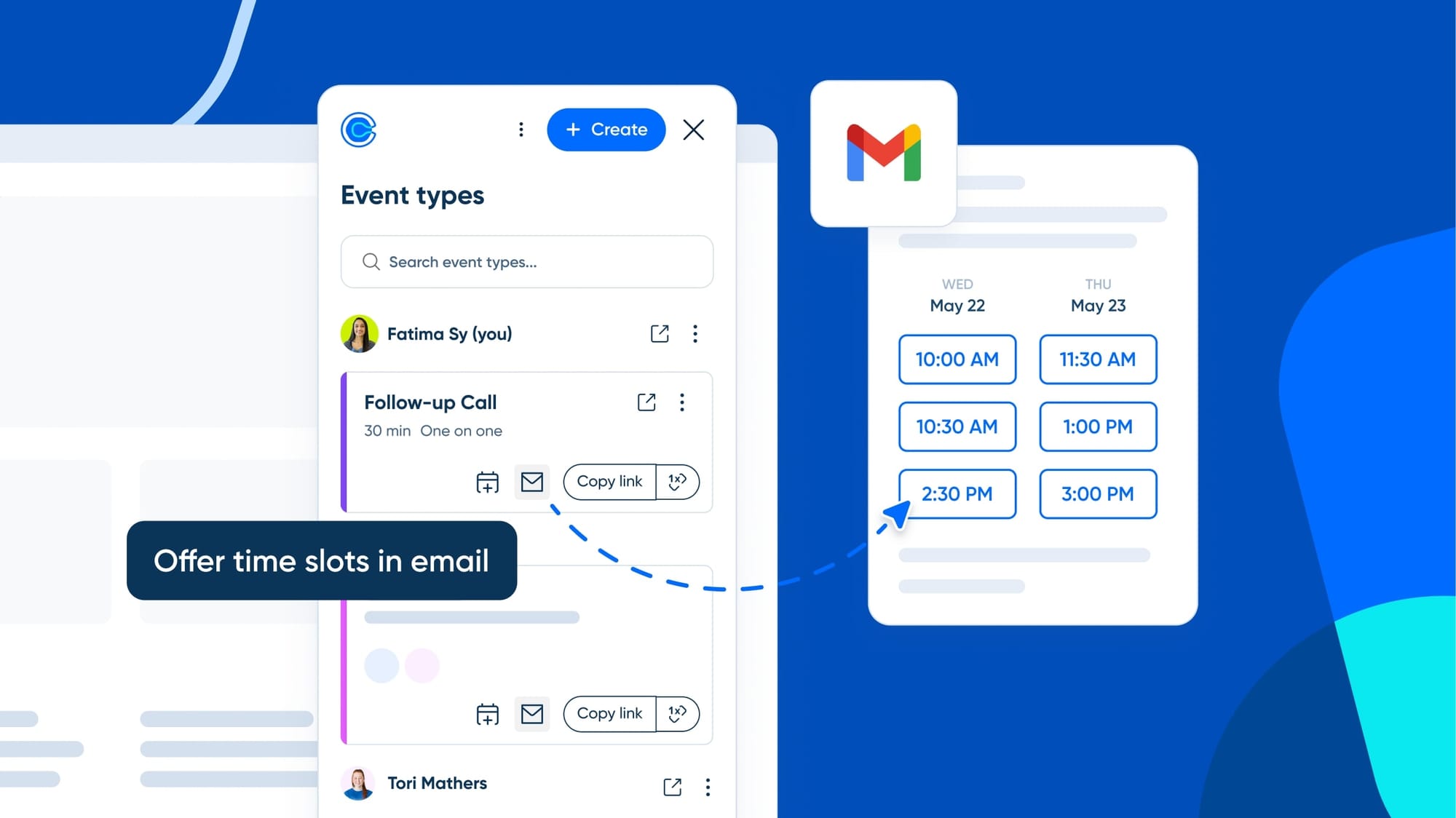Click the calendar add icon for Follow-up Call
Image resolution: width=1456 pixels, height=818 pixels.
[486, 482]
